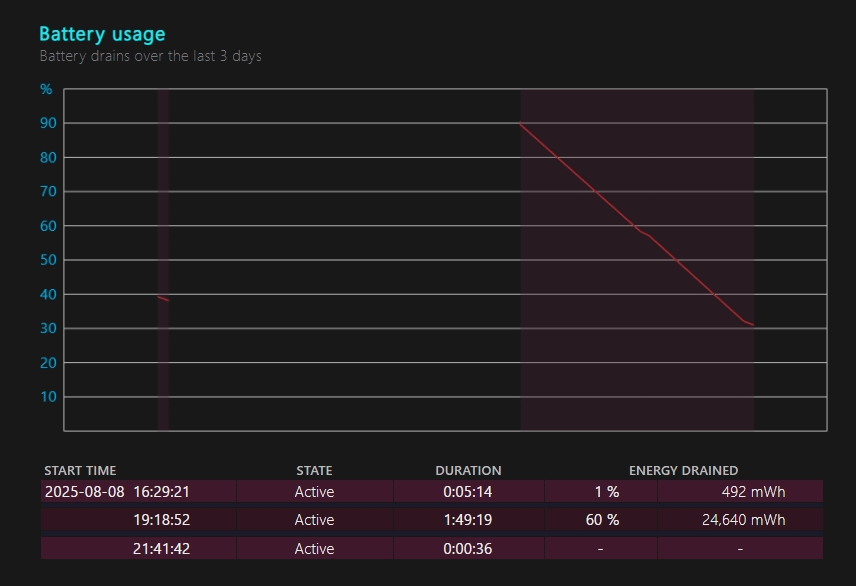Click the 492 mWh energy value
Viewport: 856px width, 586px height.
point(753,492)
